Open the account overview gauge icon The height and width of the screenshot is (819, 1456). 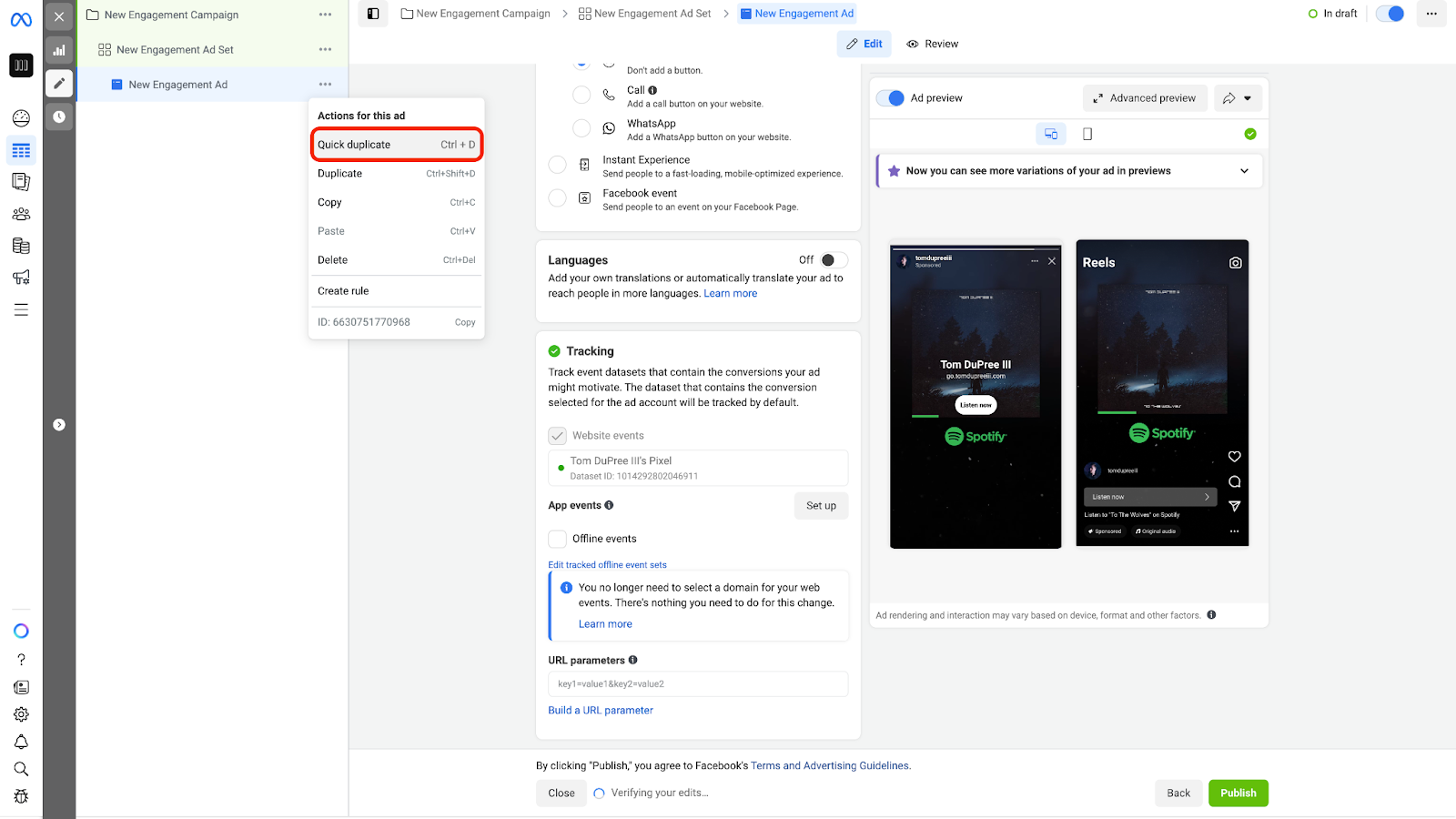[x=21, y=118]
